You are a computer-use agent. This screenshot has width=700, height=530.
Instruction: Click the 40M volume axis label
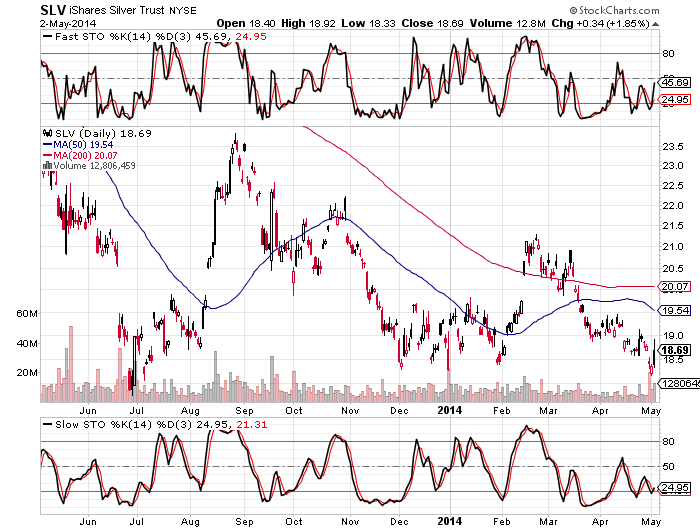pyautogui.click(x=27, y=344)
